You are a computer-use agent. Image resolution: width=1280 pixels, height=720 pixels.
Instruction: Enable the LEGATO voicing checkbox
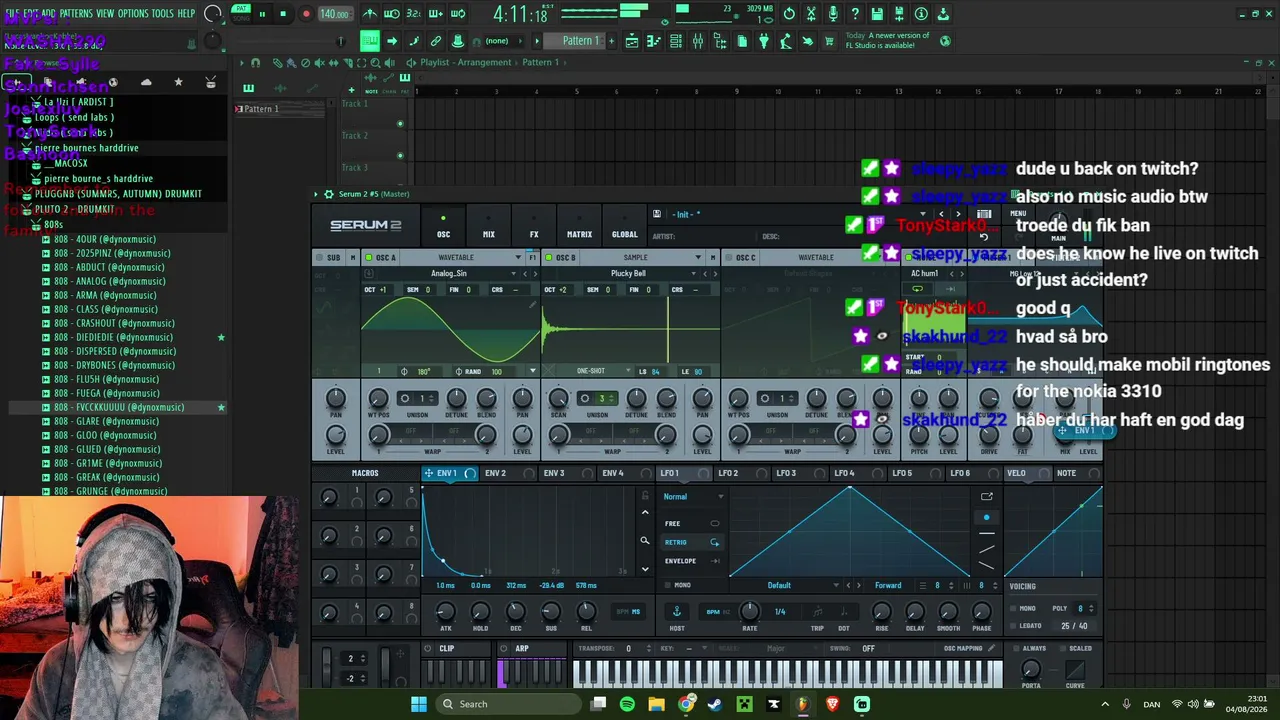[1012, 625]
